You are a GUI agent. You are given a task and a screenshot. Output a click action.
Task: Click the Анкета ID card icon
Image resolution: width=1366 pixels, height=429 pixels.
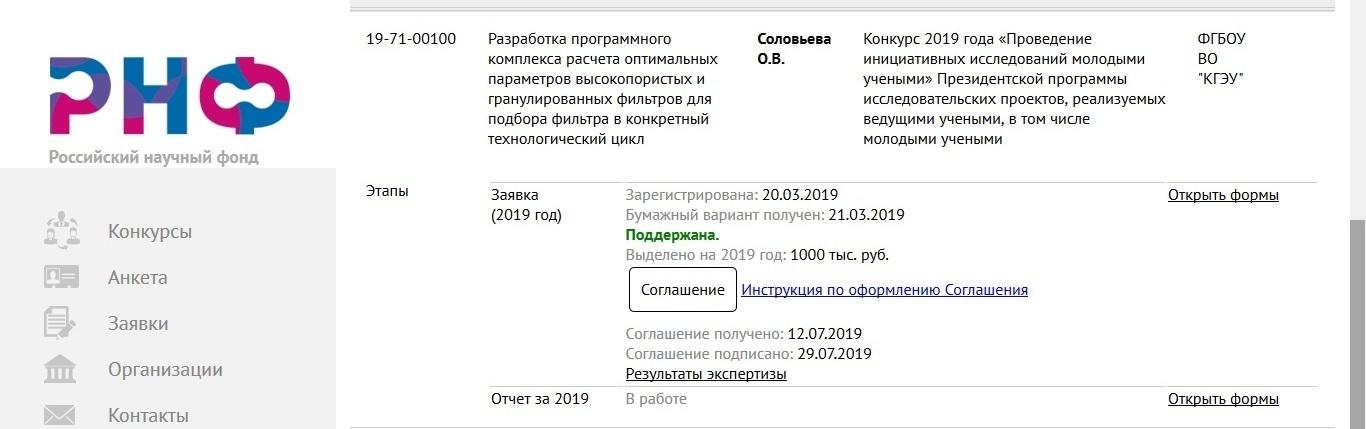[x=61, y=277]
